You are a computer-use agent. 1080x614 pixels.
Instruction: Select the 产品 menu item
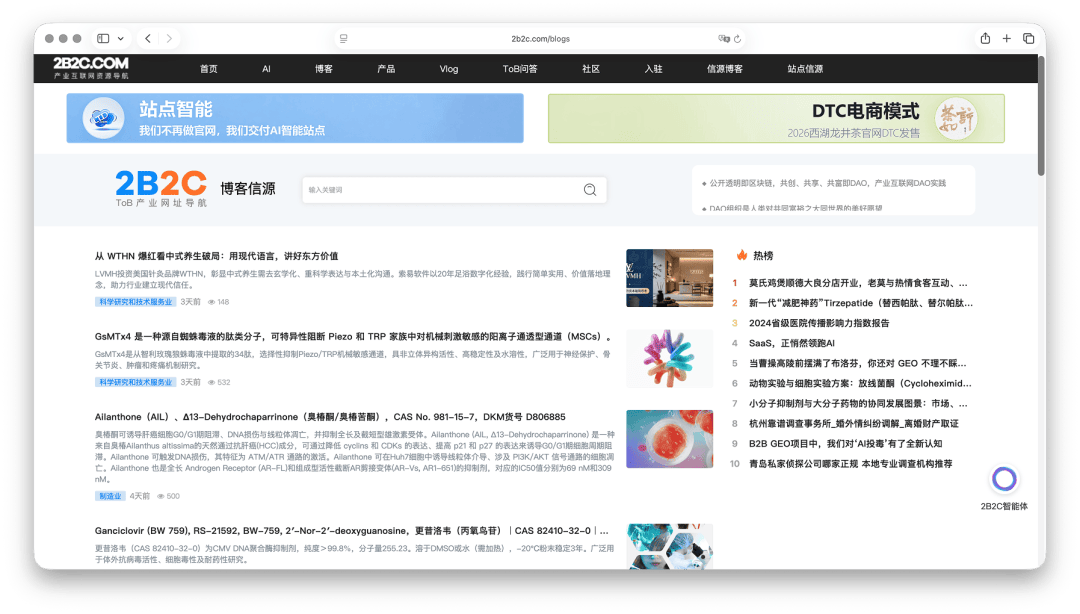(386, 69)
